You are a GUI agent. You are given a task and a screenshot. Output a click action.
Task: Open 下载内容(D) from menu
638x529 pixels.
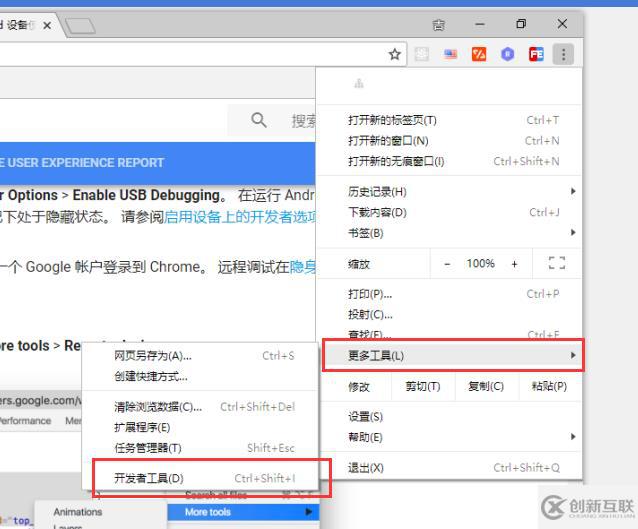click(449, 212)
